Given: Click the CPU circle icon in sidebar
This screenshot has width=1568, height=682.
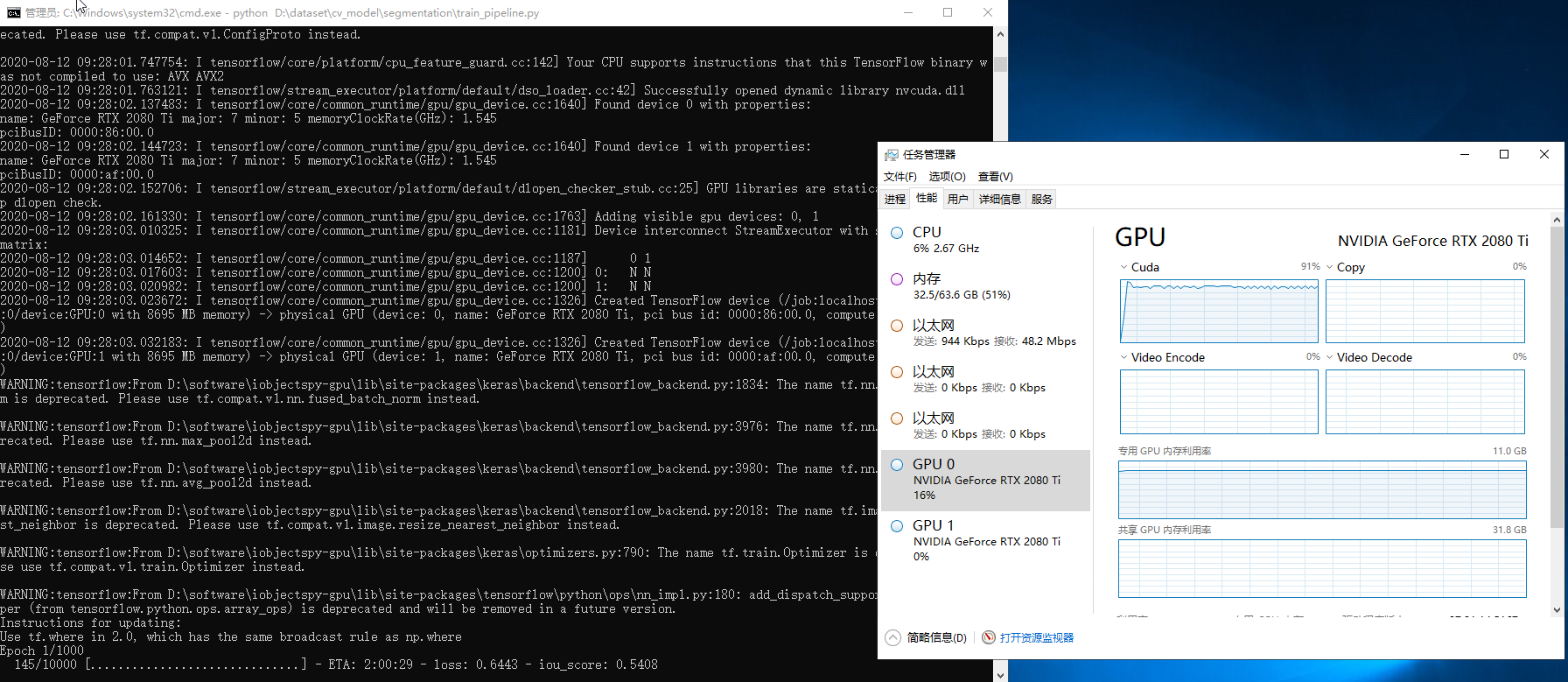Looking at the screenshot, I should [x=897, y=233].
